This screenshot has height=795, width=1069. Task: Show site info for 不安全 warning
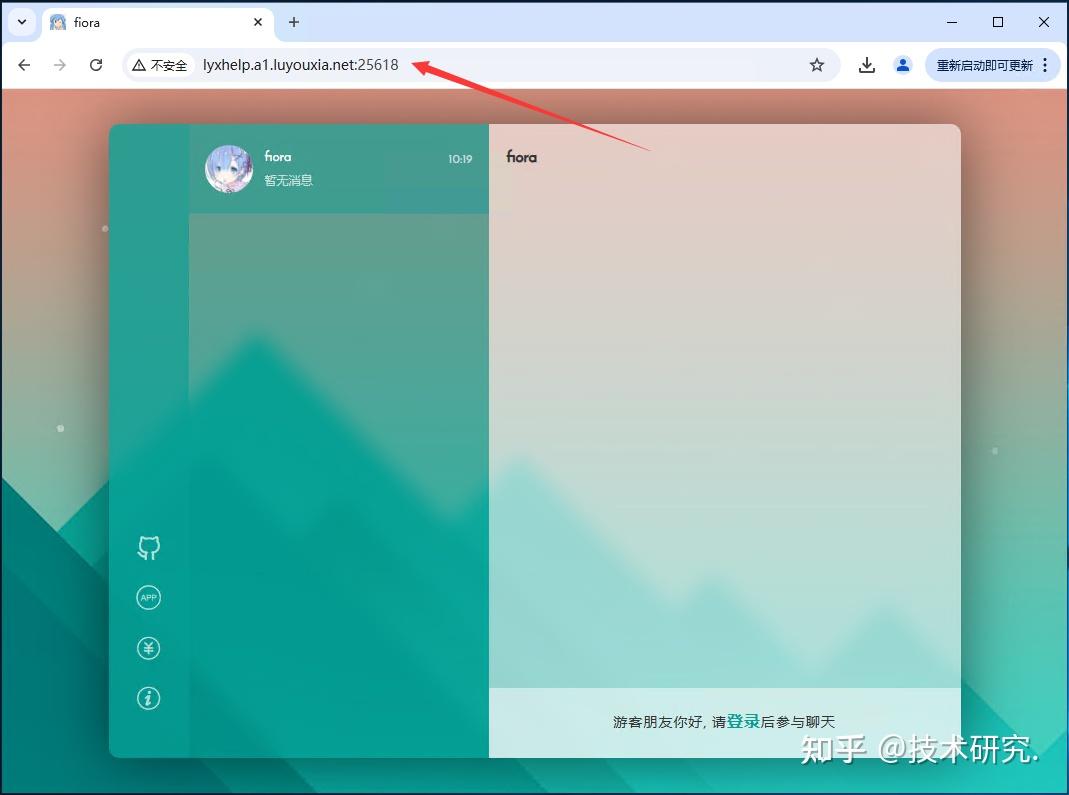(x=160, y=65)
